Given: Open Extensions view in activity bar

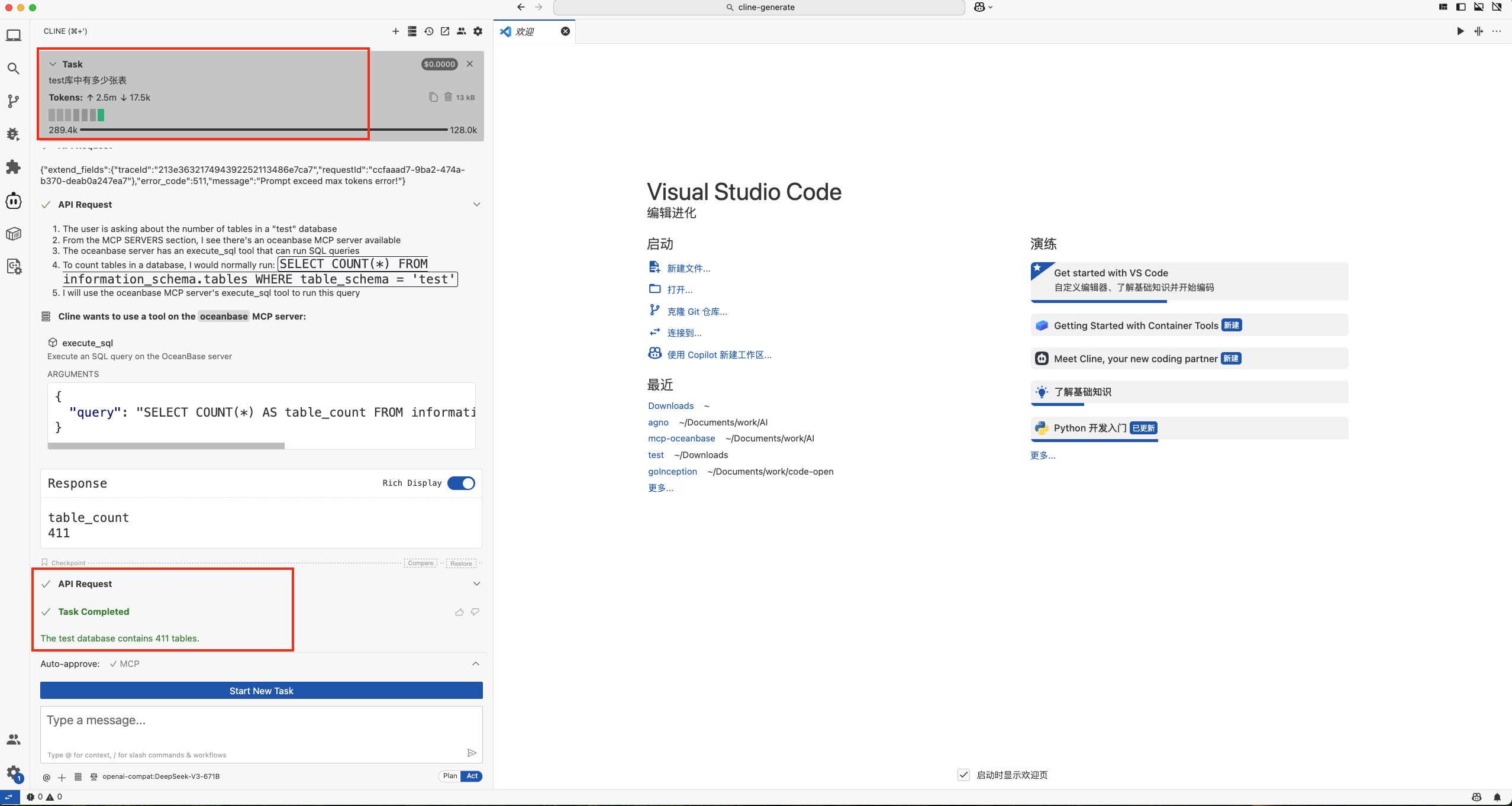Looking at the screenshot, I should [x=13, y=167].
